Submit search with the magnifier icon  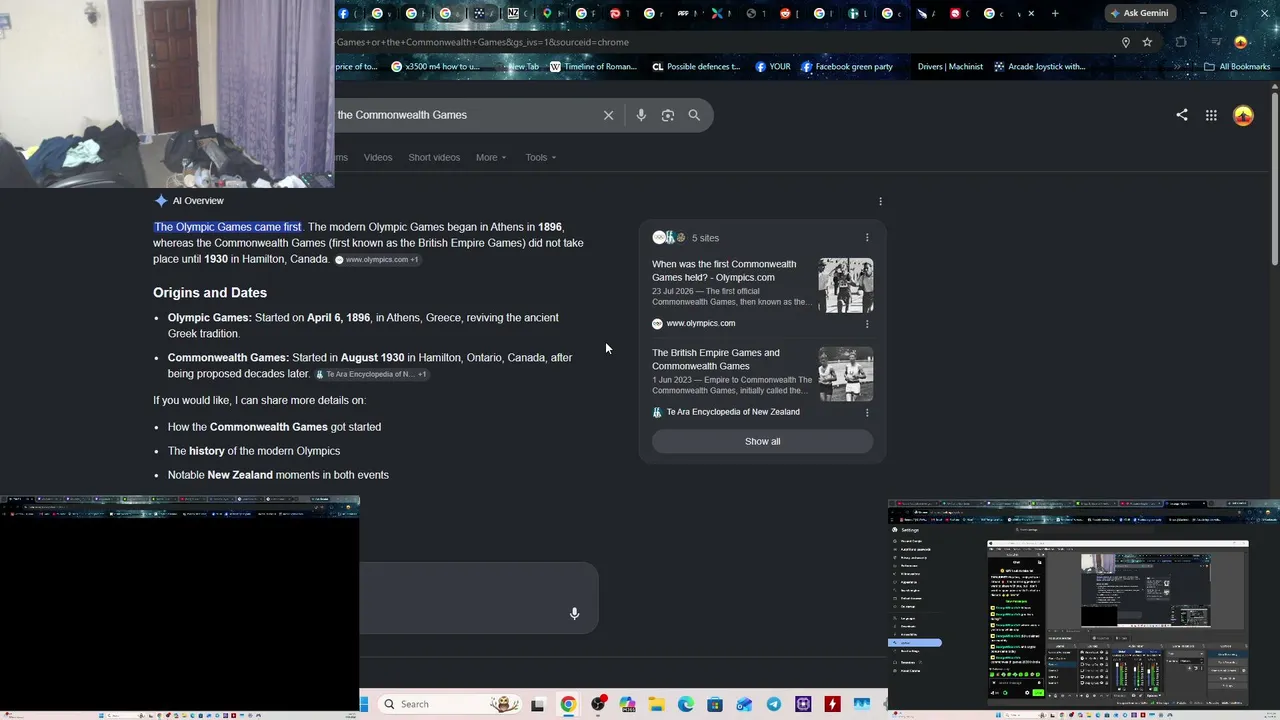[x=694, y=115]
